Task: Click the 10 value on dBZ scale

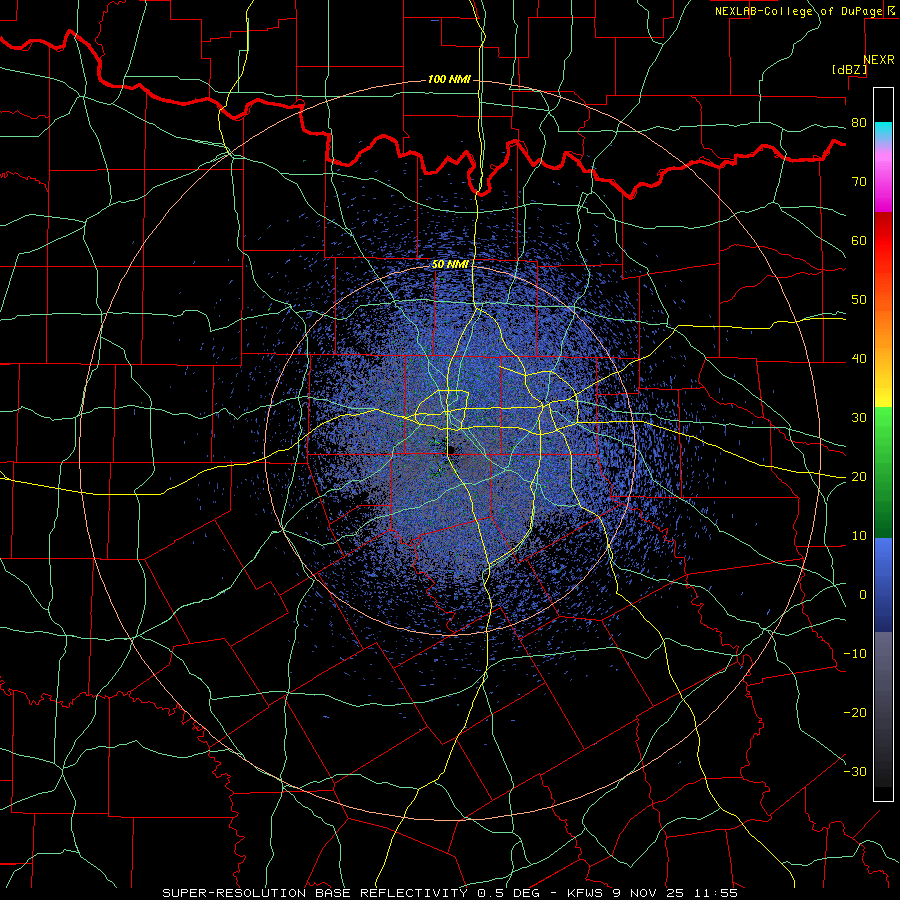Action: click(x=859, y=536)
